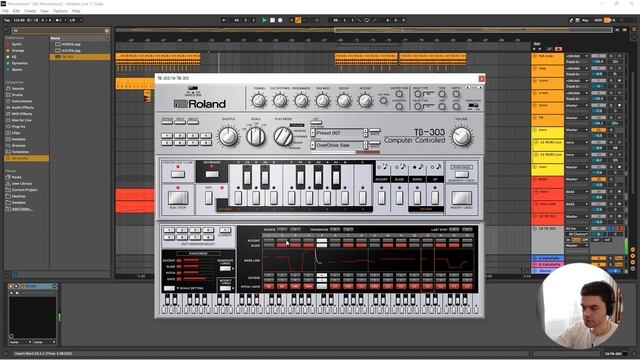Select the Templates category

click(x=20, y=152)
